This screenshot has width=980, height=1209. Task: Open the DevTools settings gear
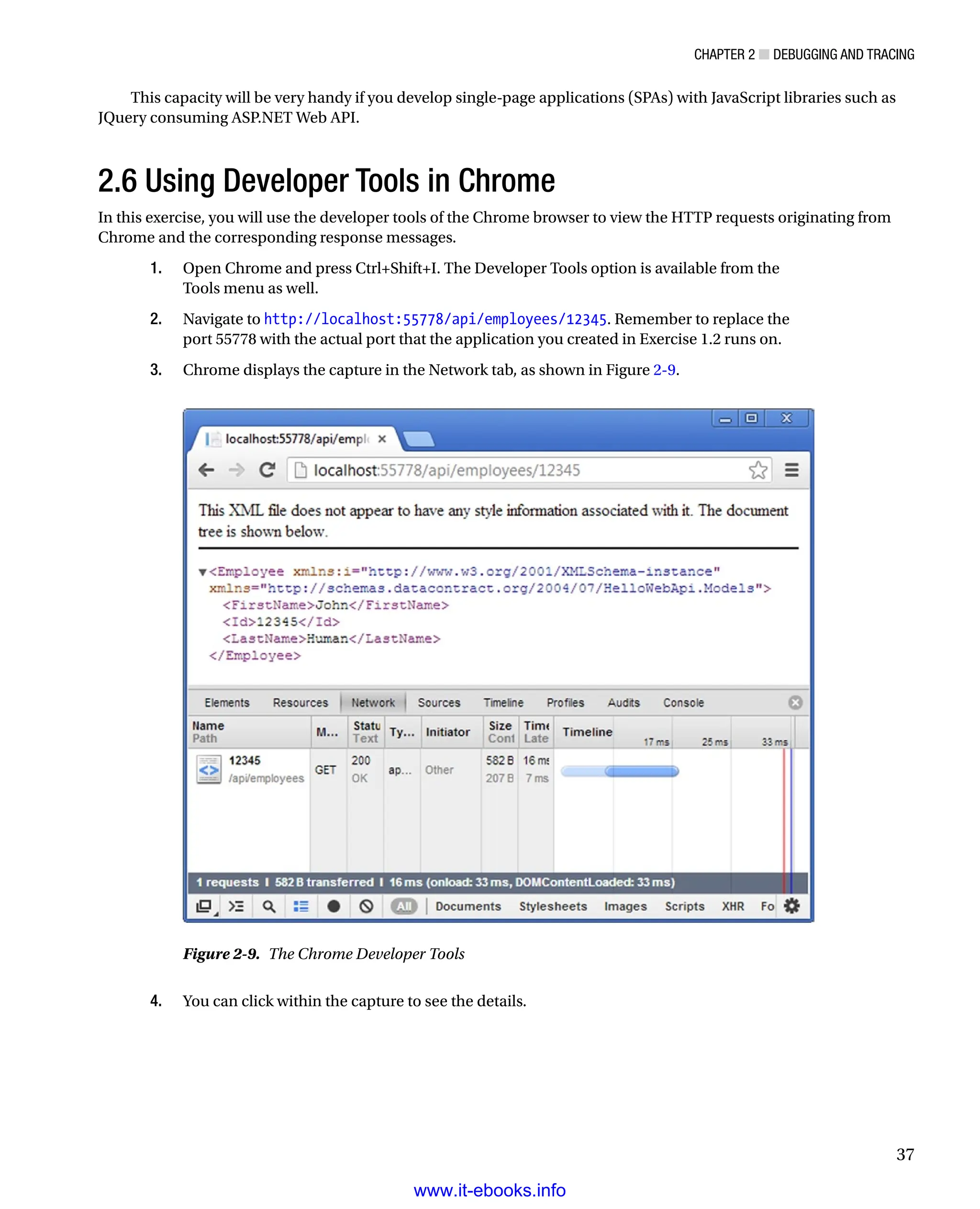pyautogui.click(x=791, y=906)
